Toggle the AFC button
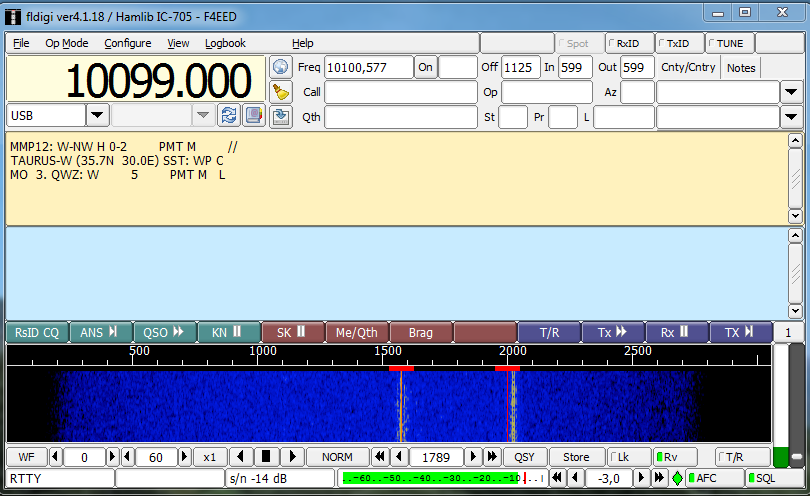Screen dimensions: 810x496 click(714, 478)
